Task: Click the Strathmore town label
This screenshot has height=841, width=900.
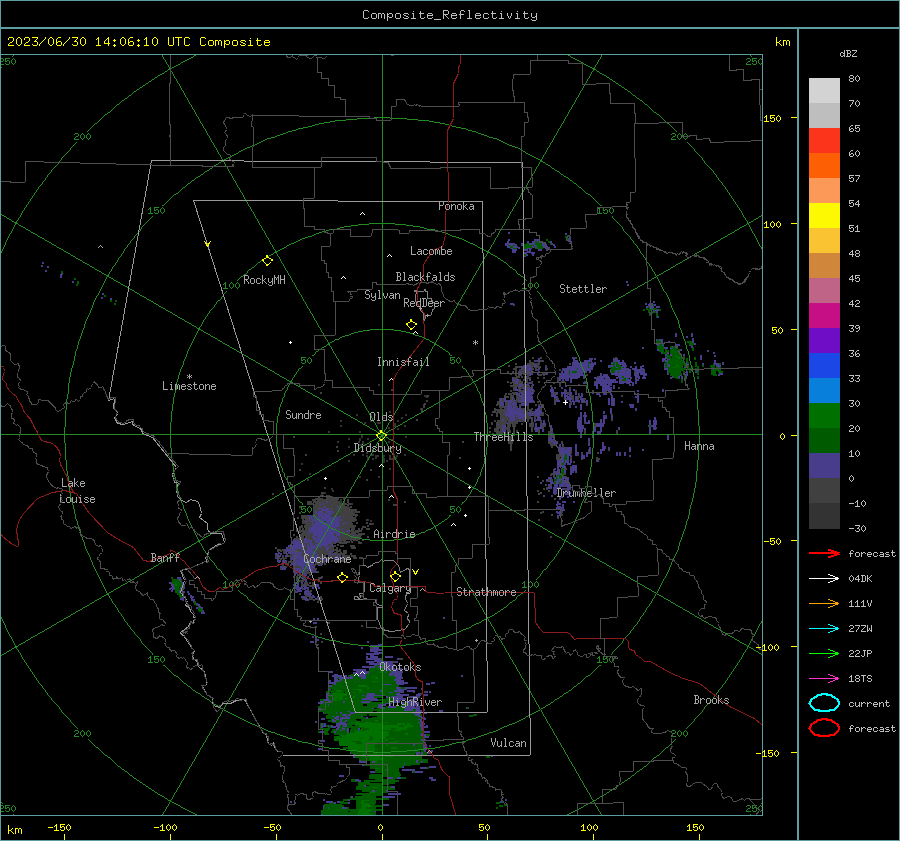Action: pos(486,592)
